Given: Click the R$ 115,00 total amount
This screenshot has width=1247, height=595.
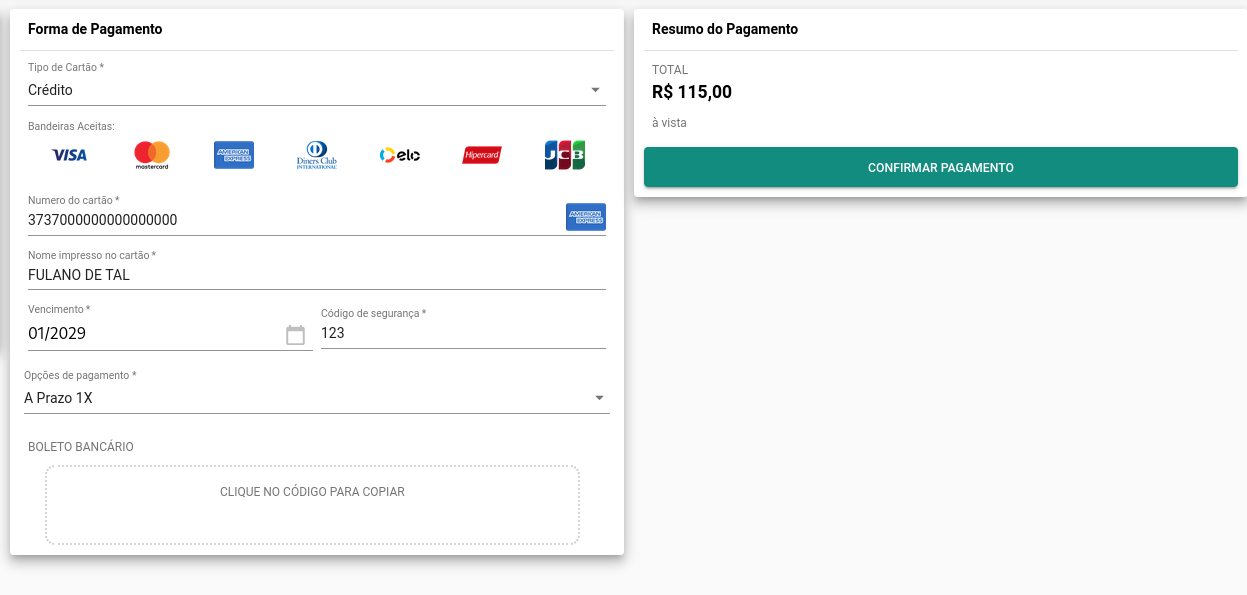Looking at the screenshot, I should 692,93.
